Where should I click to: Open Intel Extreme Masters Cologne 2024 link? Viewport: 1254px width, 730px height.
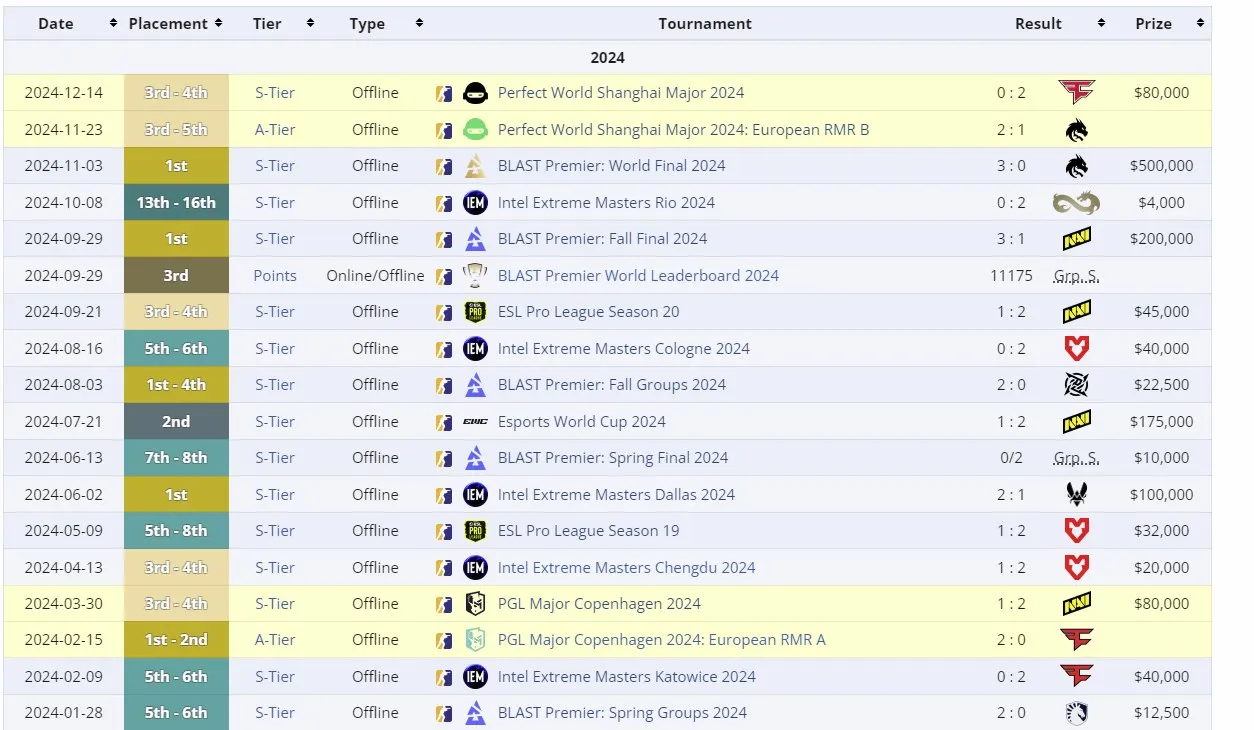click(x=623, y=348)
